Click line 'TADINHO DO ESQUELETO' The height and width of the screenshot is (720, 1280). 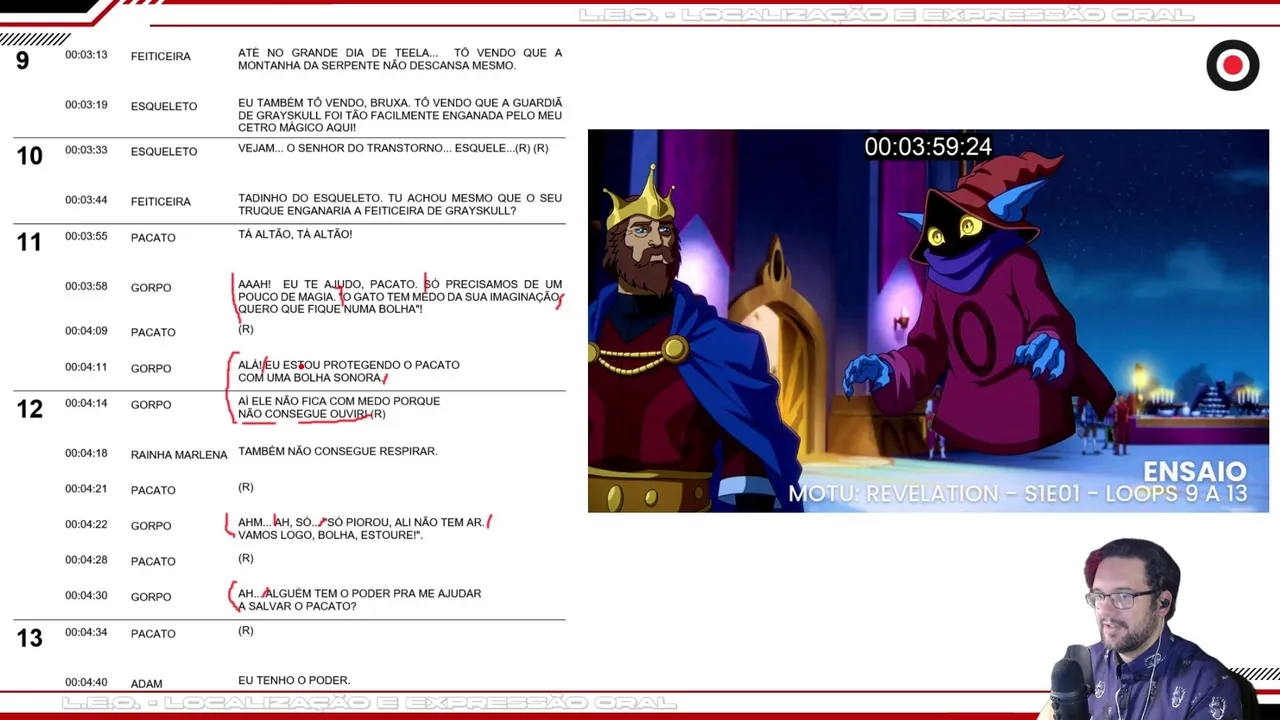400,204
